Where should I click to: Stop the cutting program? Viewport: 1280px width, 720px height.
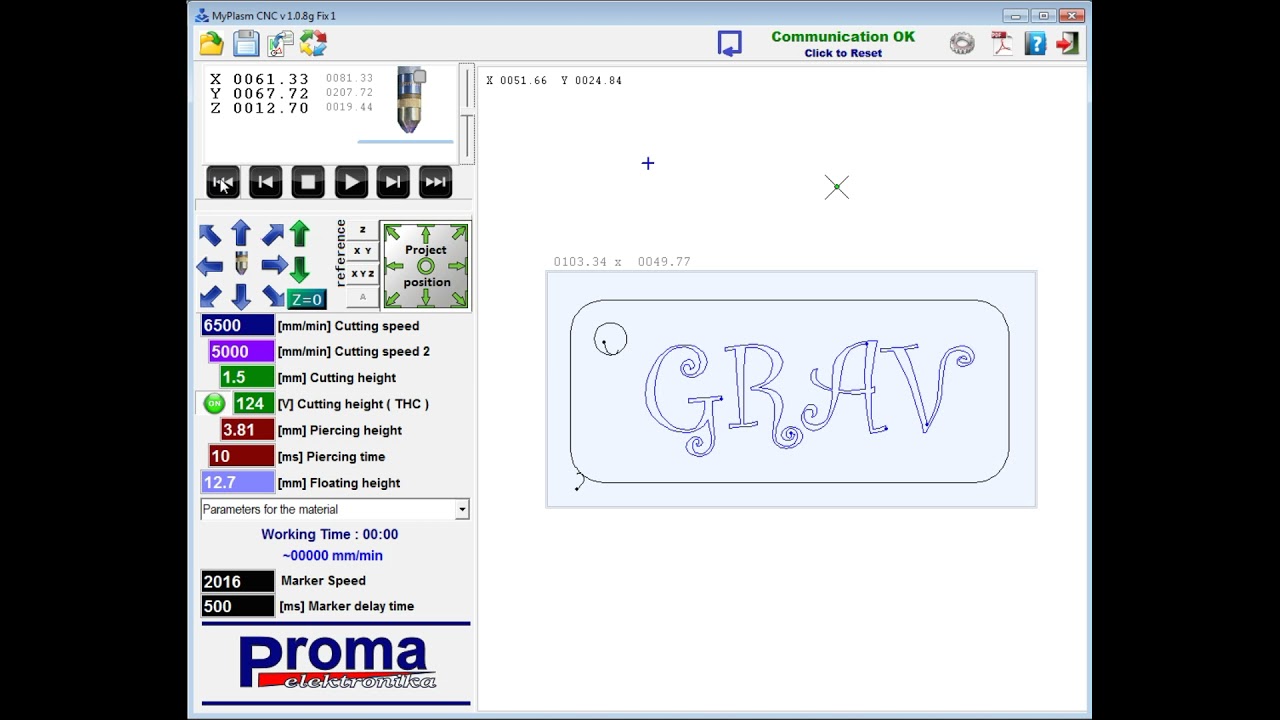click(308, 182)
